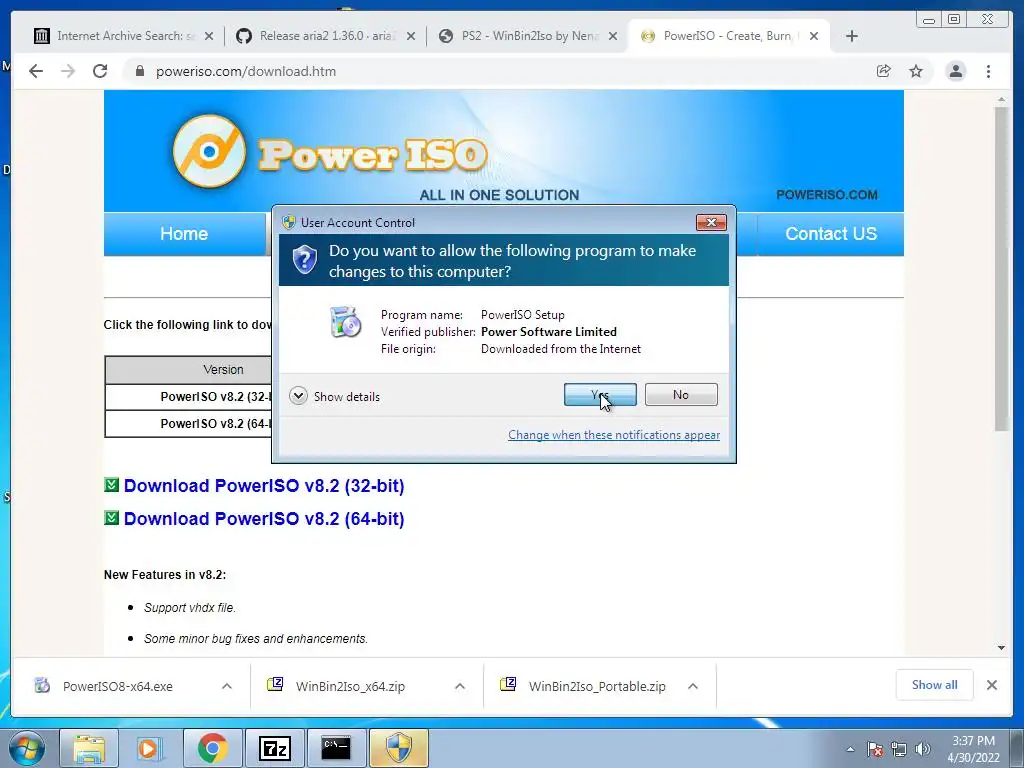Dismiss the downloads bar
Screen dimensions: 1024x768
coord(991,685)
